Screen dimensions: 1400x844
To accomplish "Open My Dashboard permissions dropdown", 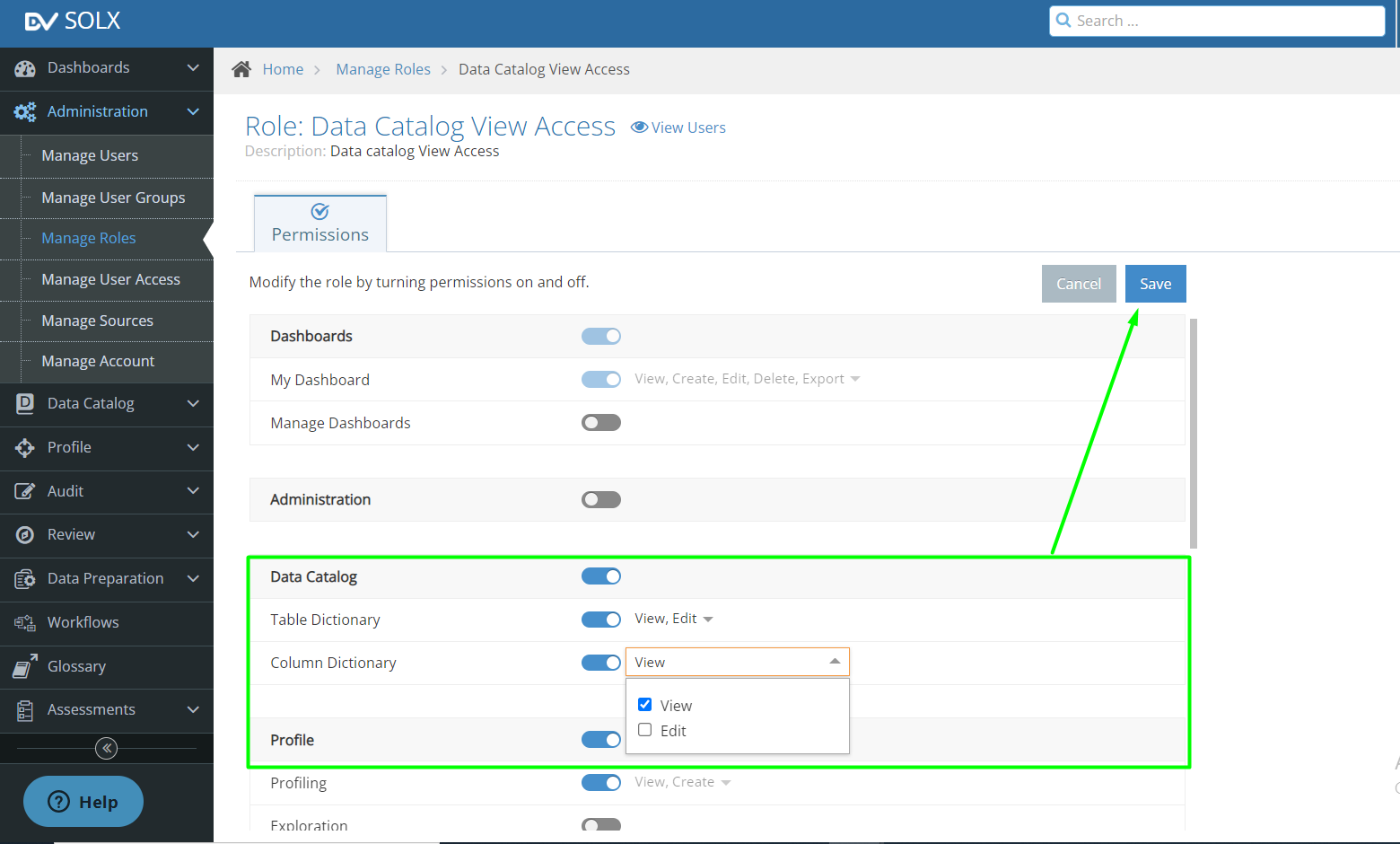I will (748, 379).
